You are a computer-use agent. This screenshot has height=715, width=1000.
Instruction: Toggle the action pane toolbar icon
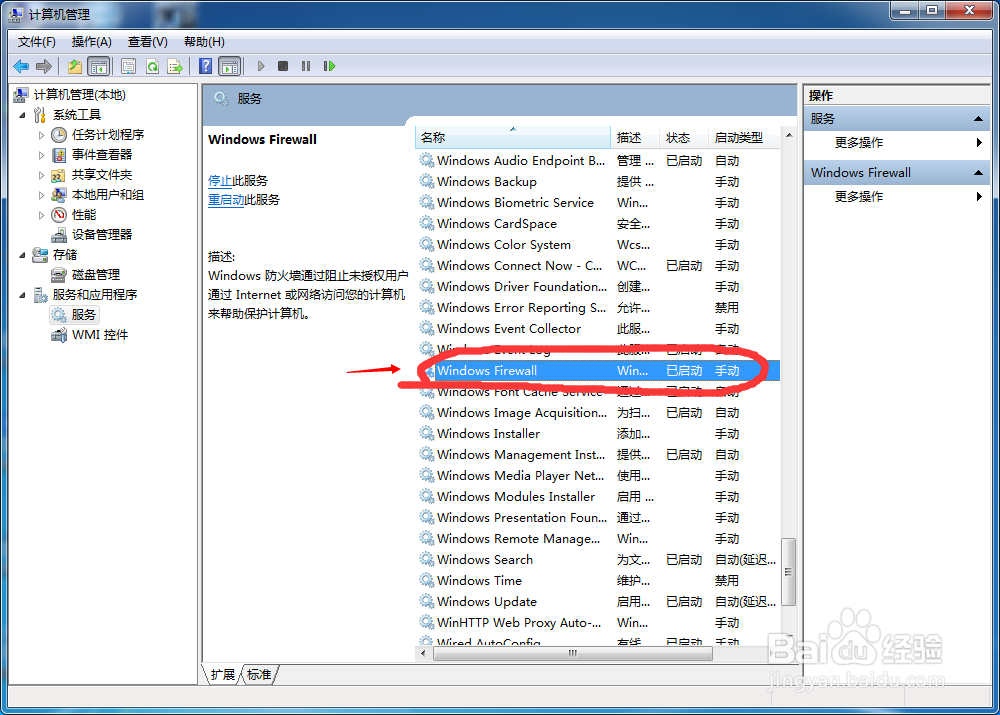tap(230, 66)
